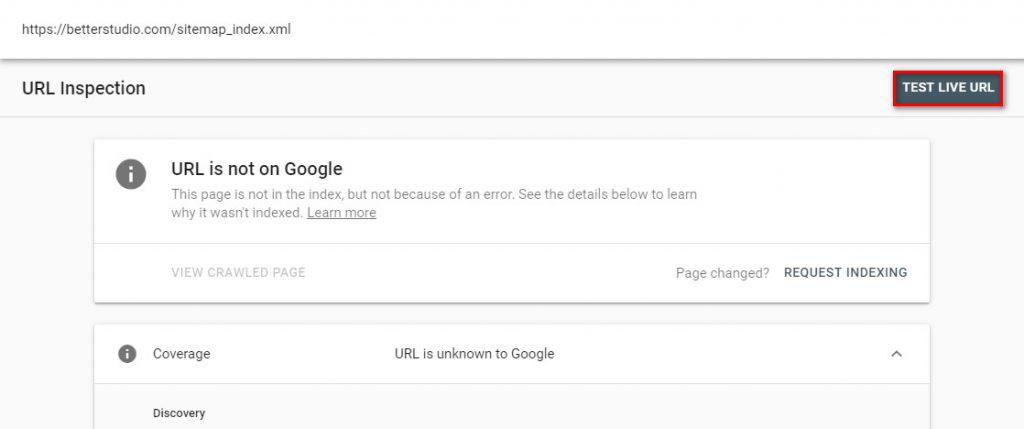The image size is (1024, 429).
Task: Click the greyed VIEW CRAWLED PAGE button
Action: coord(238,272)
